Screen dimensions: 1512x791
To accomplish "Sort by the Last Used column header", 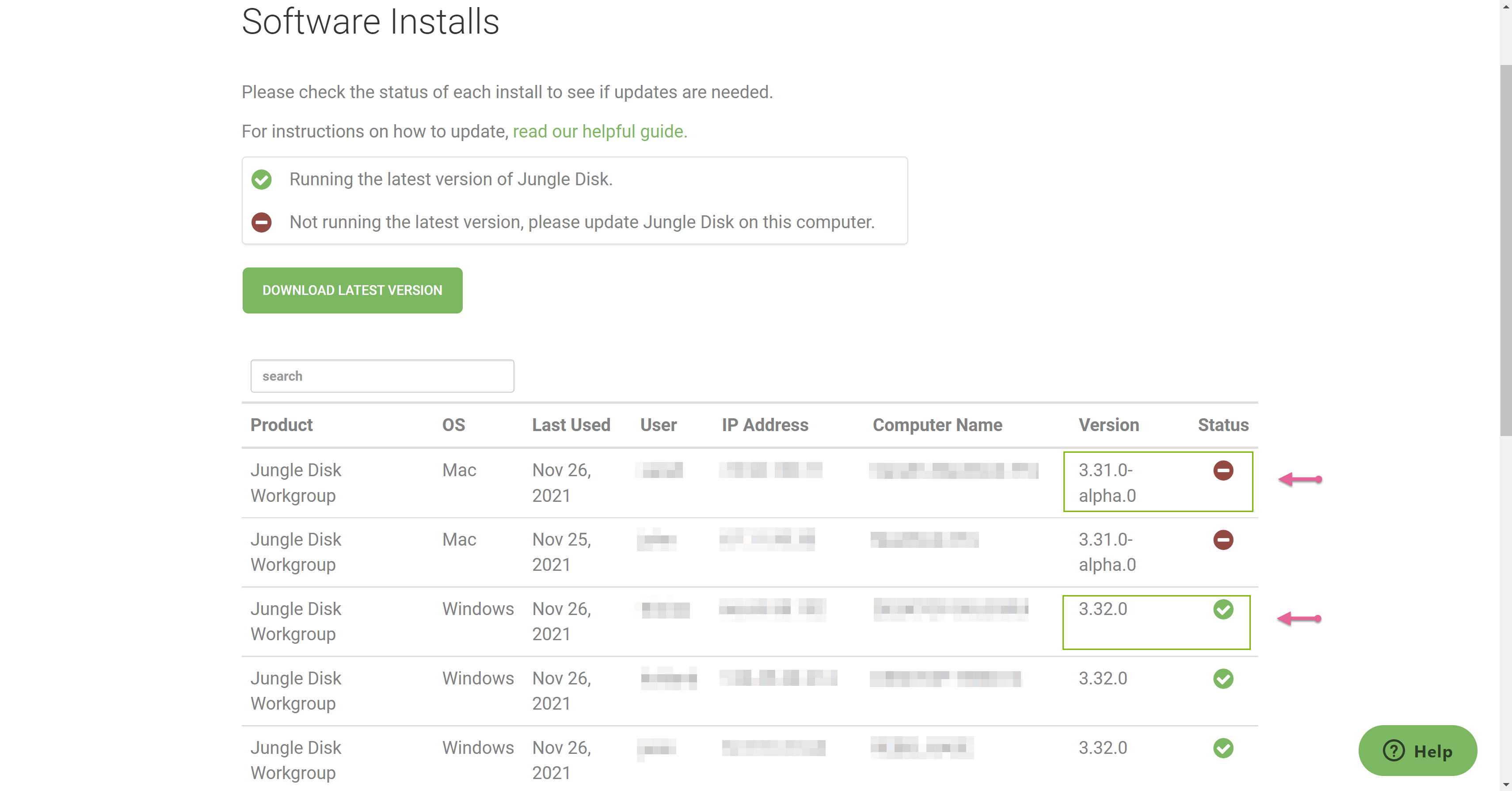I will (571, 424).
